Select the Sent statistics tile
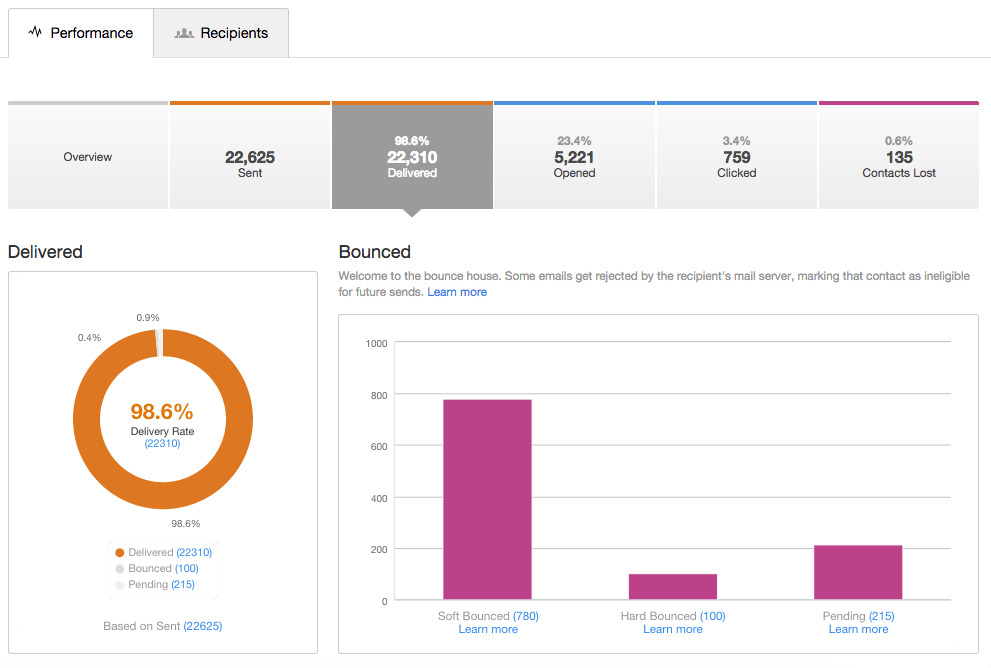991x668 pixels. (249, 155)
